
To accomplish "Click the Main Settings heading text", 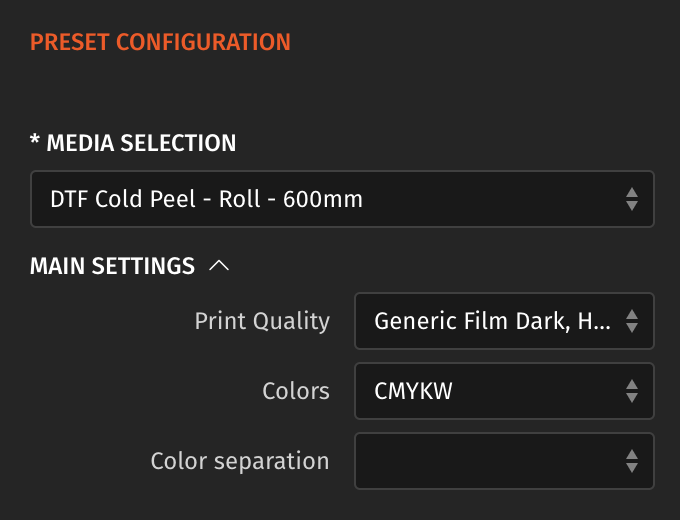I will 112,266.
